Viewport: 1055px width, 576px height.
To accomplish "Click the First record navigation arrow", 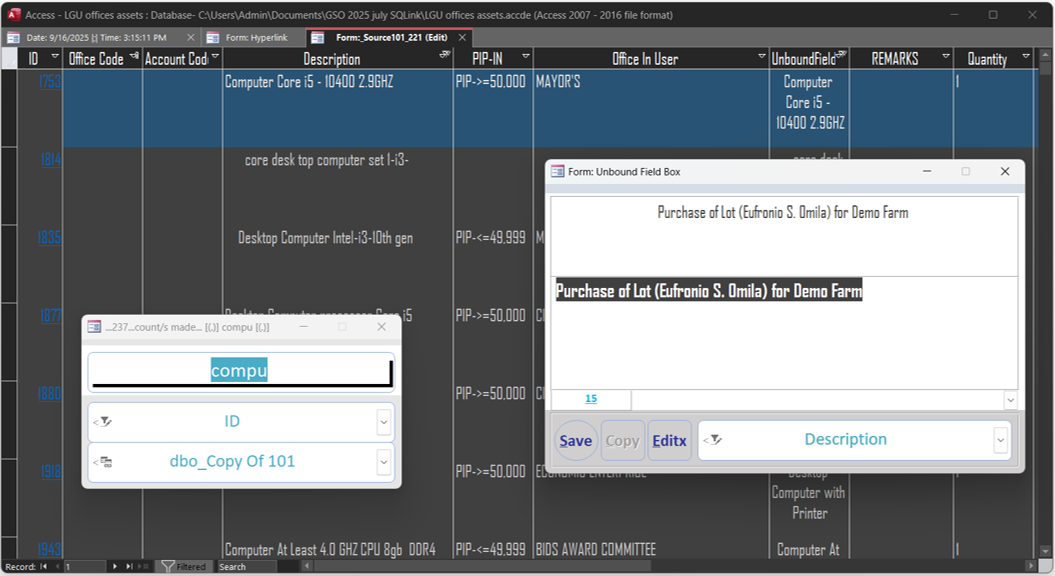I will pos(43,566).
